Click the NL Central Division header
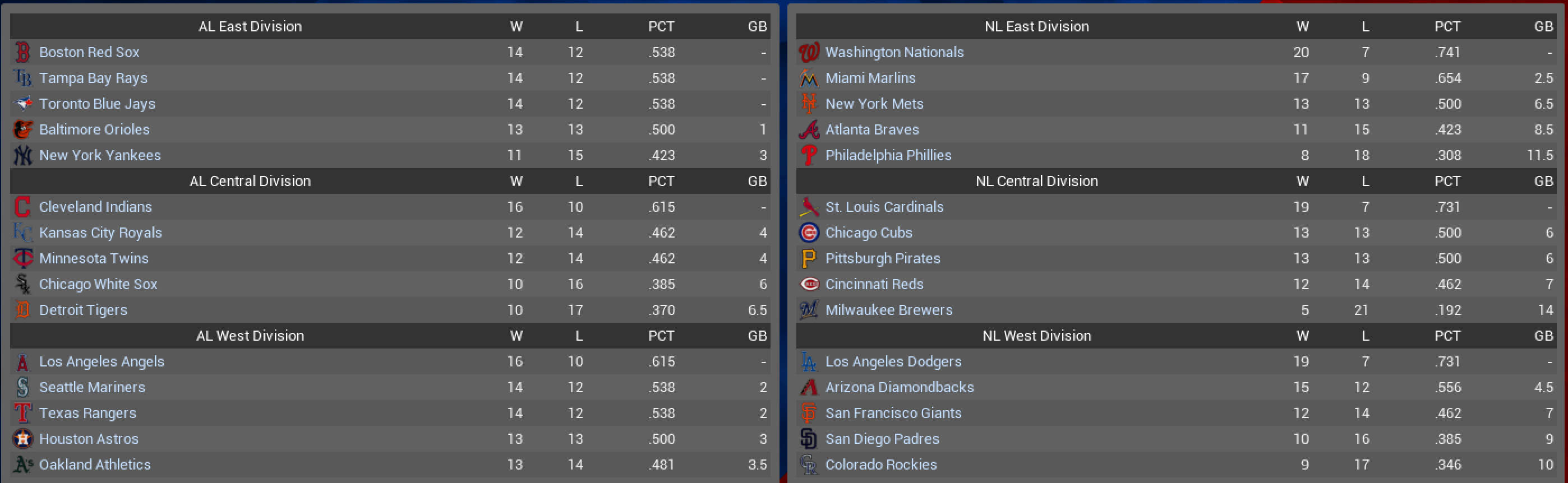 point(1036,182)
